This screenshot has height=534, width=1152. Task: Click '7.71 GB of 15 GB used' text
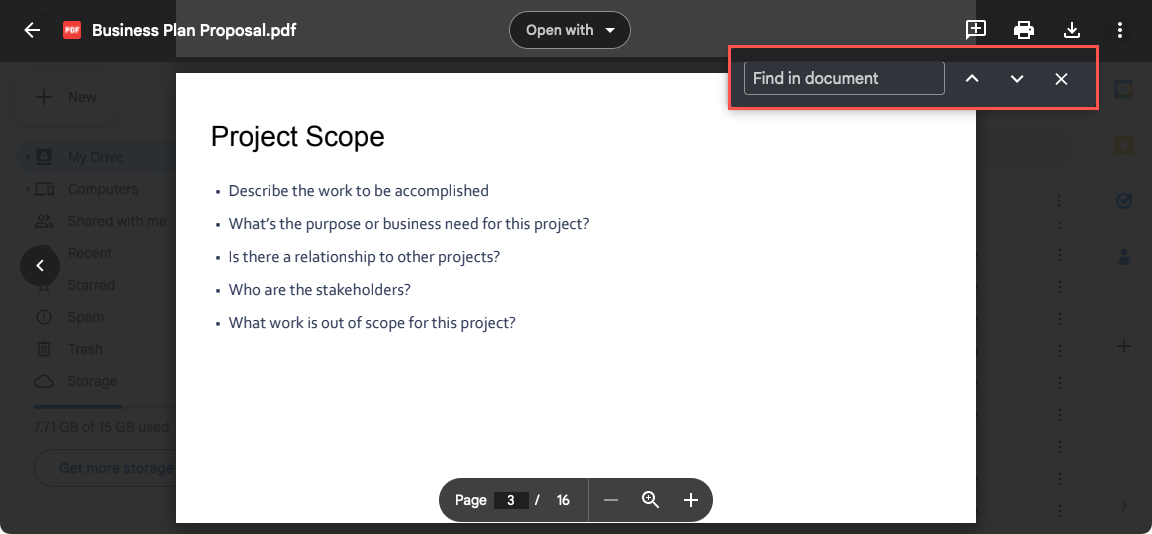point(101,427)
